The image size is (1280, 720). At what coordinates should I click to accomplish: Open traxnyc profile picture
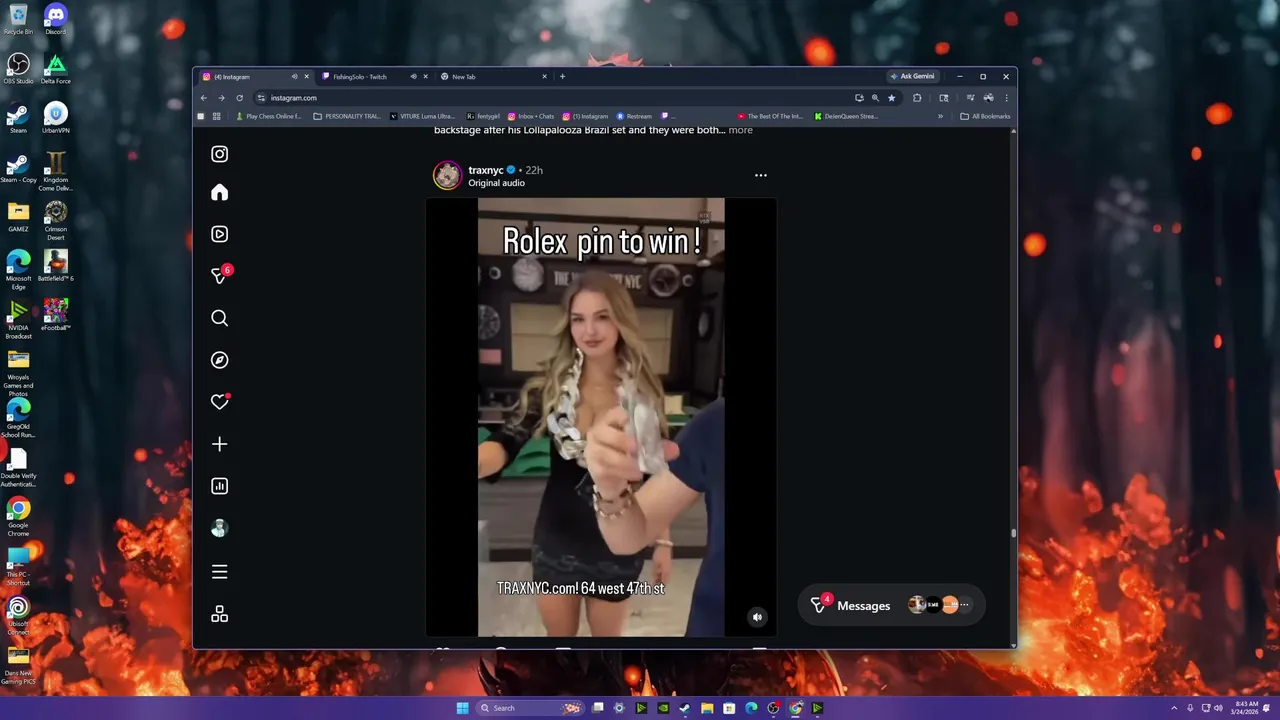pos(447,175)
